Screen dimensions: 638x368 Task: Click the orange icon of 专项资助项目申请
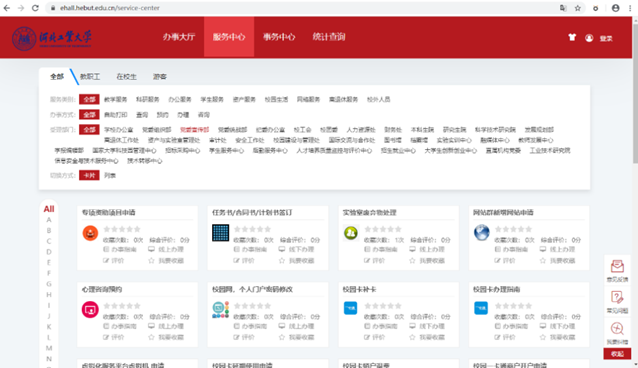pyautogui.click(x=90, y=233)
